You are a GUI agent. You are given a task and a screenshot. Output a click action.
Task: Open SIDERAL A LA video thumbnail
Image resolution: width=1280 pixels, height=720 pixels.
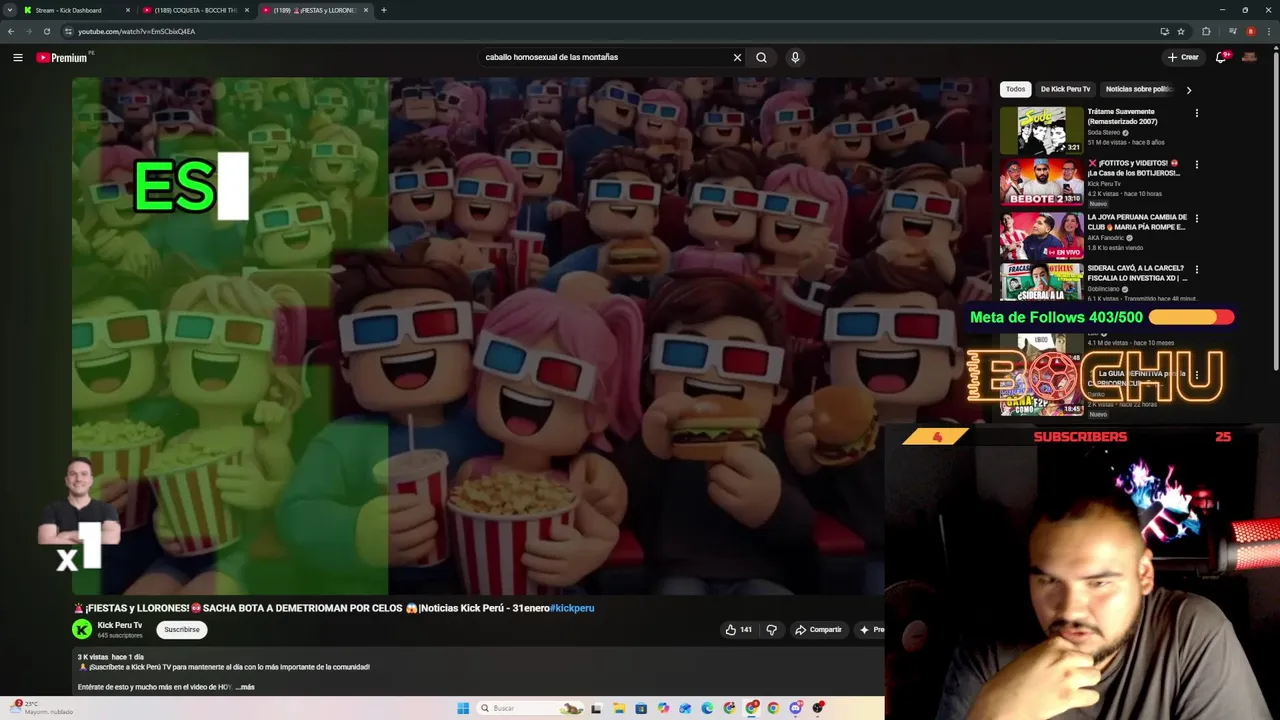(1041, 282)
